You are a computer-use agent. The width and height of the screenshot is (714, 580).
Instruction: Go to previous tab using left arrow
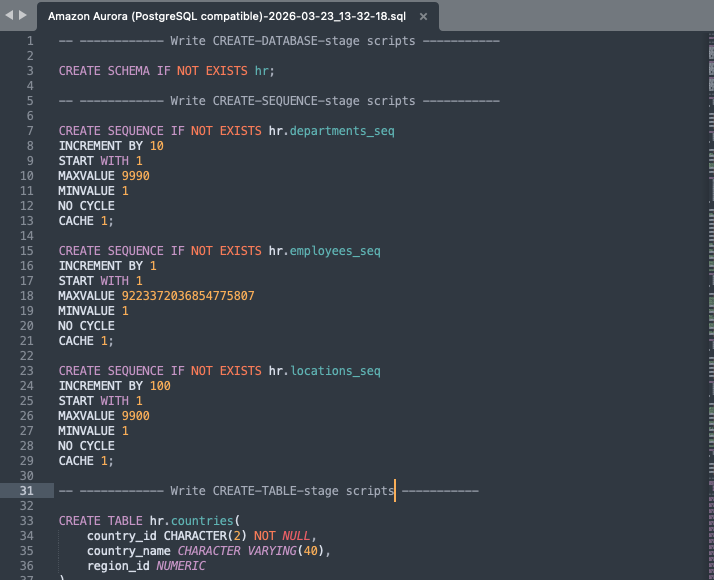pos(9,15)
